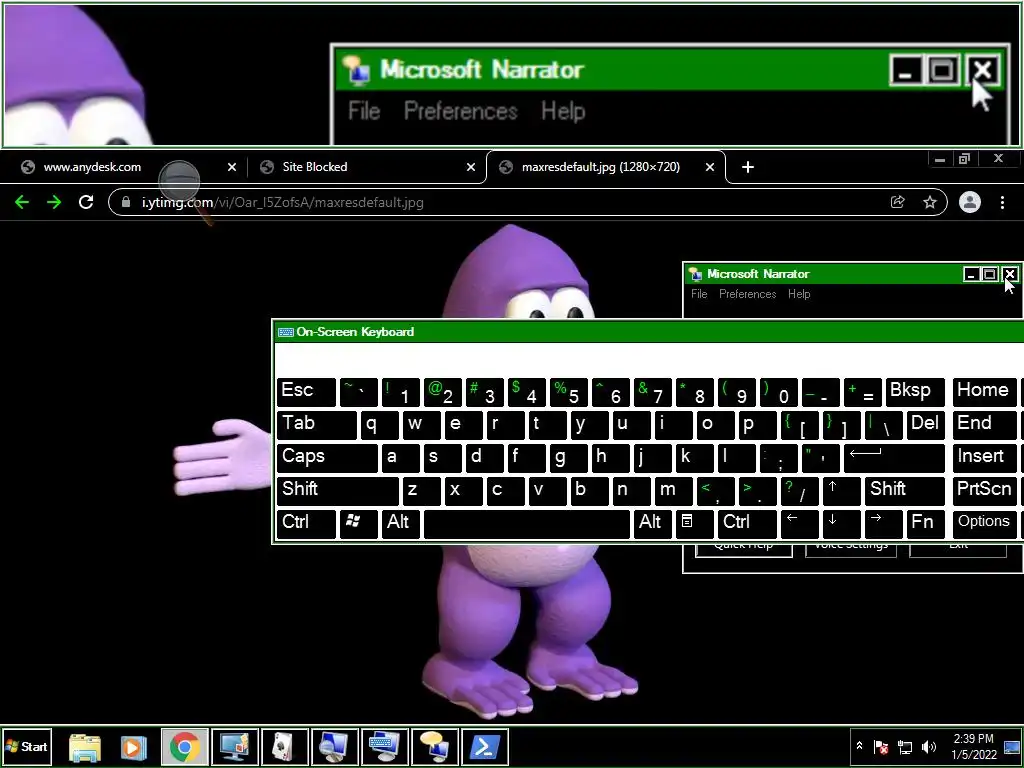Click the PrtScn key on the keyboard

(984, 491)
